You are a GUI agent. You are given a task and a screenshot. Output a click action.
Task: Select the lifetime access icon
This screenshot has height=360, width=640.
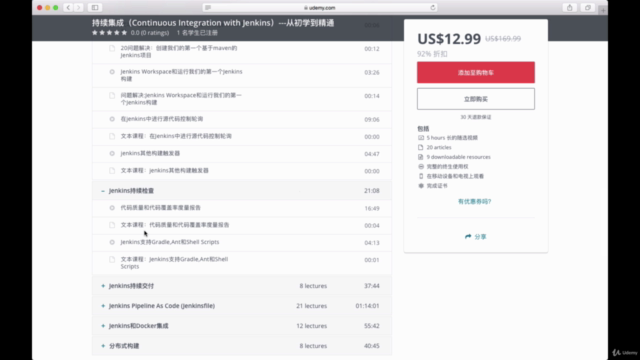coord(421,167)
